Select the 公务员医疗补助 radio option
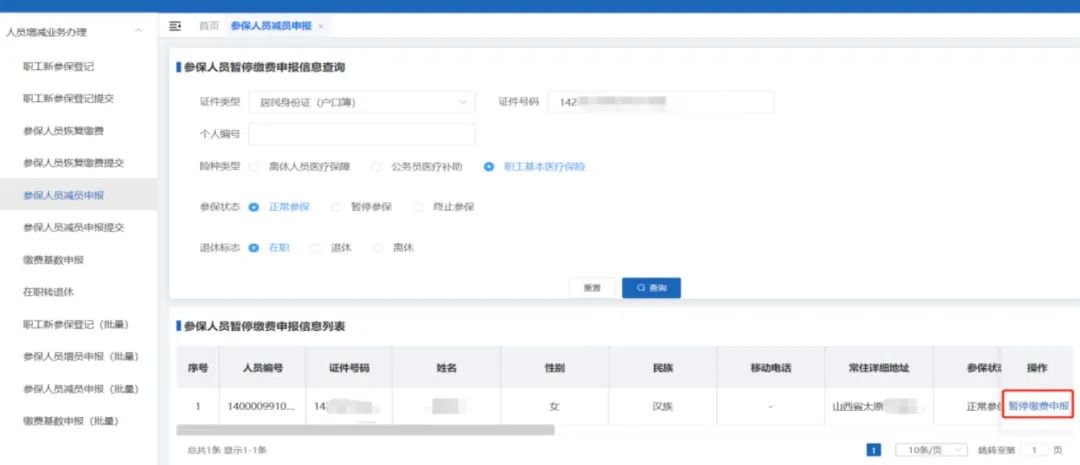Viewport: 1080px width, 465px height. (x=377, y=167)
